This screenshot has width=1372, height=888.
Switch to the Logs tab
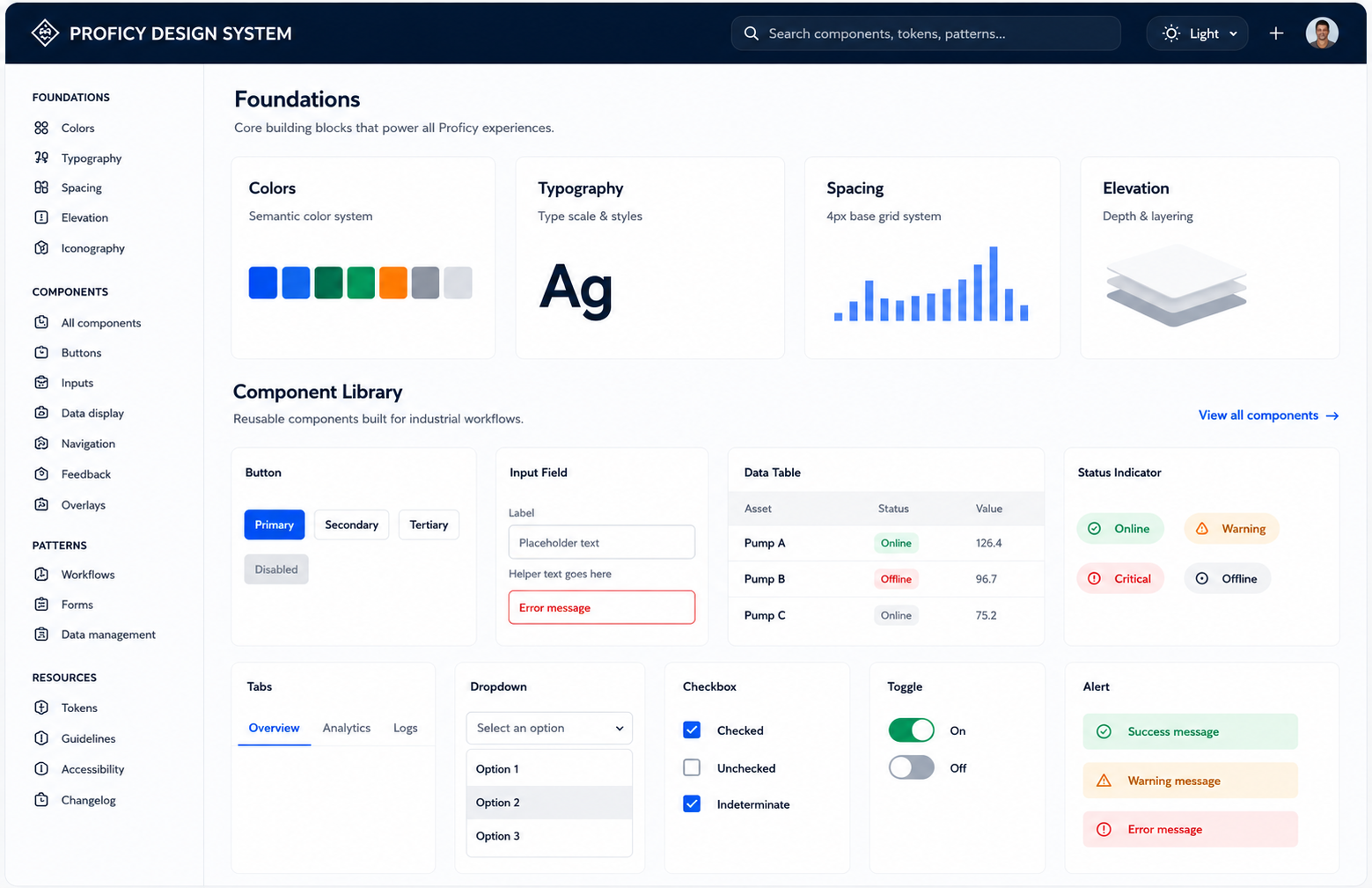pos(405,728)
